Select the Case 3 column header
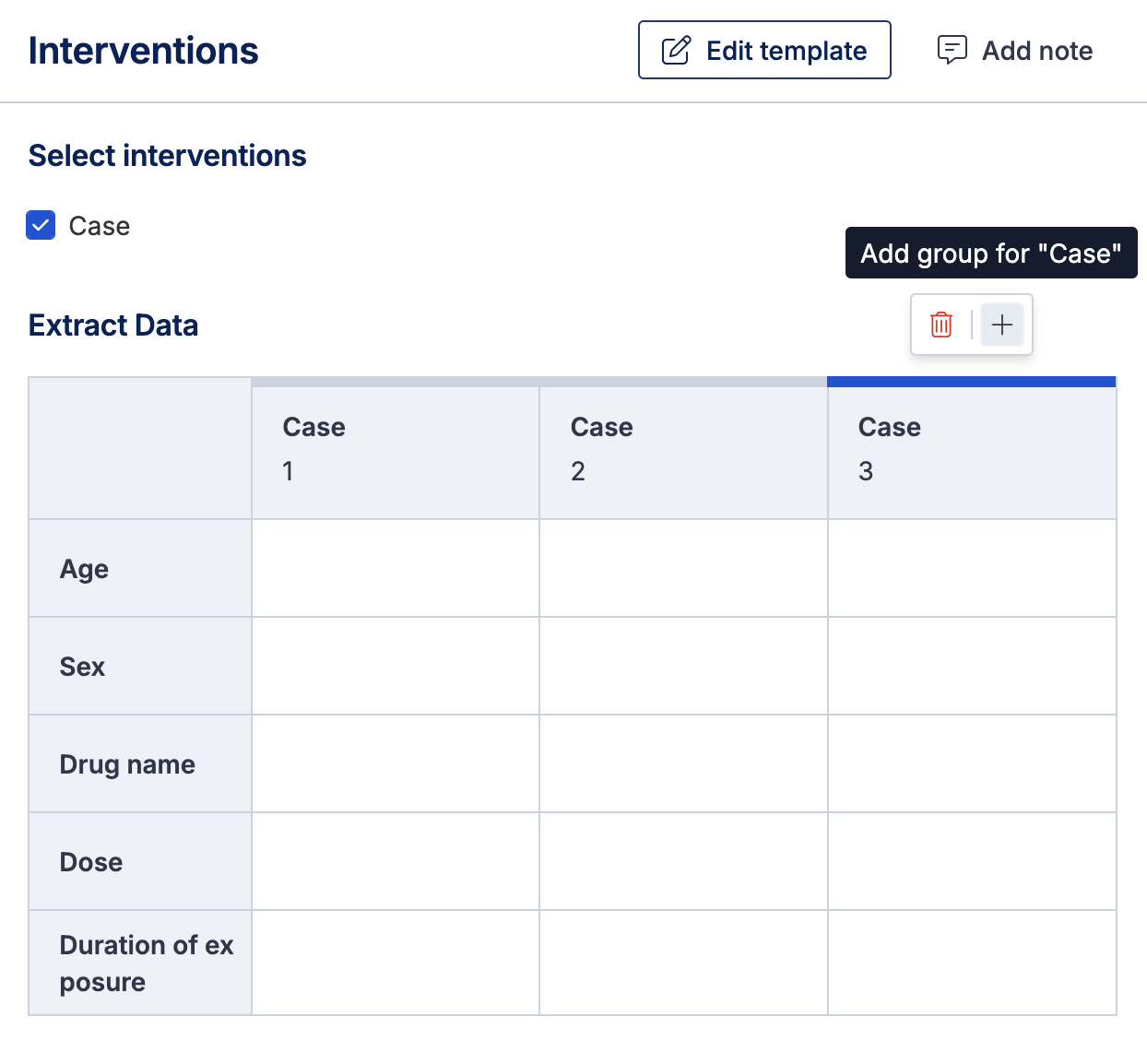 (972, 452)
